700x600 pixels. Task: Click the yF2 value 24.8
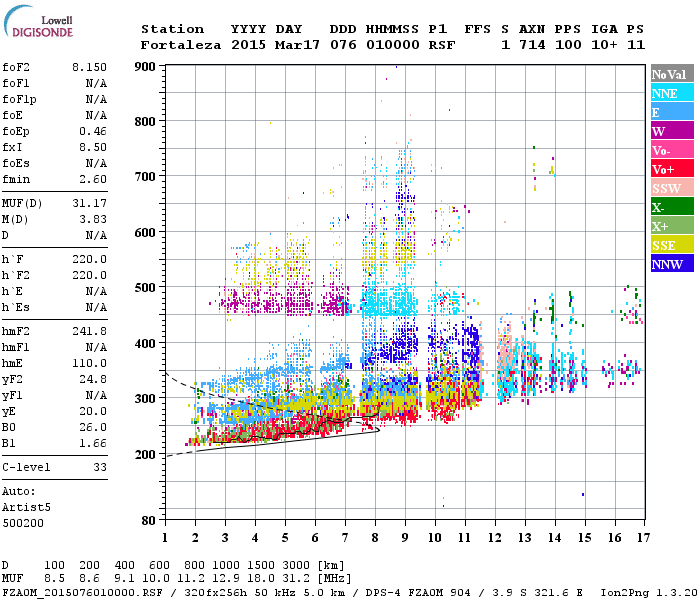click(93, 379)
